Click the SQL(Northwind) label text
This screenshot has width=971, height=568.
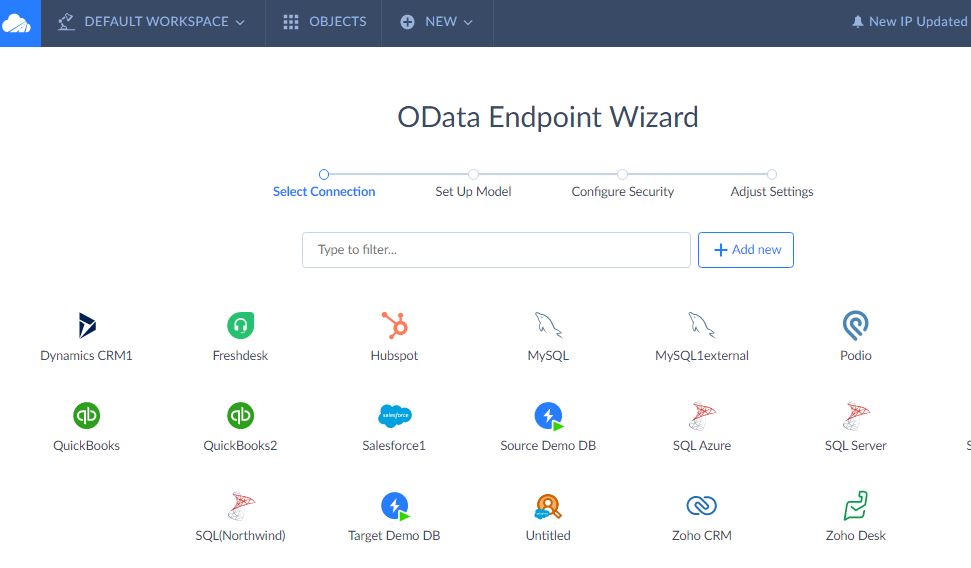pos(240,535)
